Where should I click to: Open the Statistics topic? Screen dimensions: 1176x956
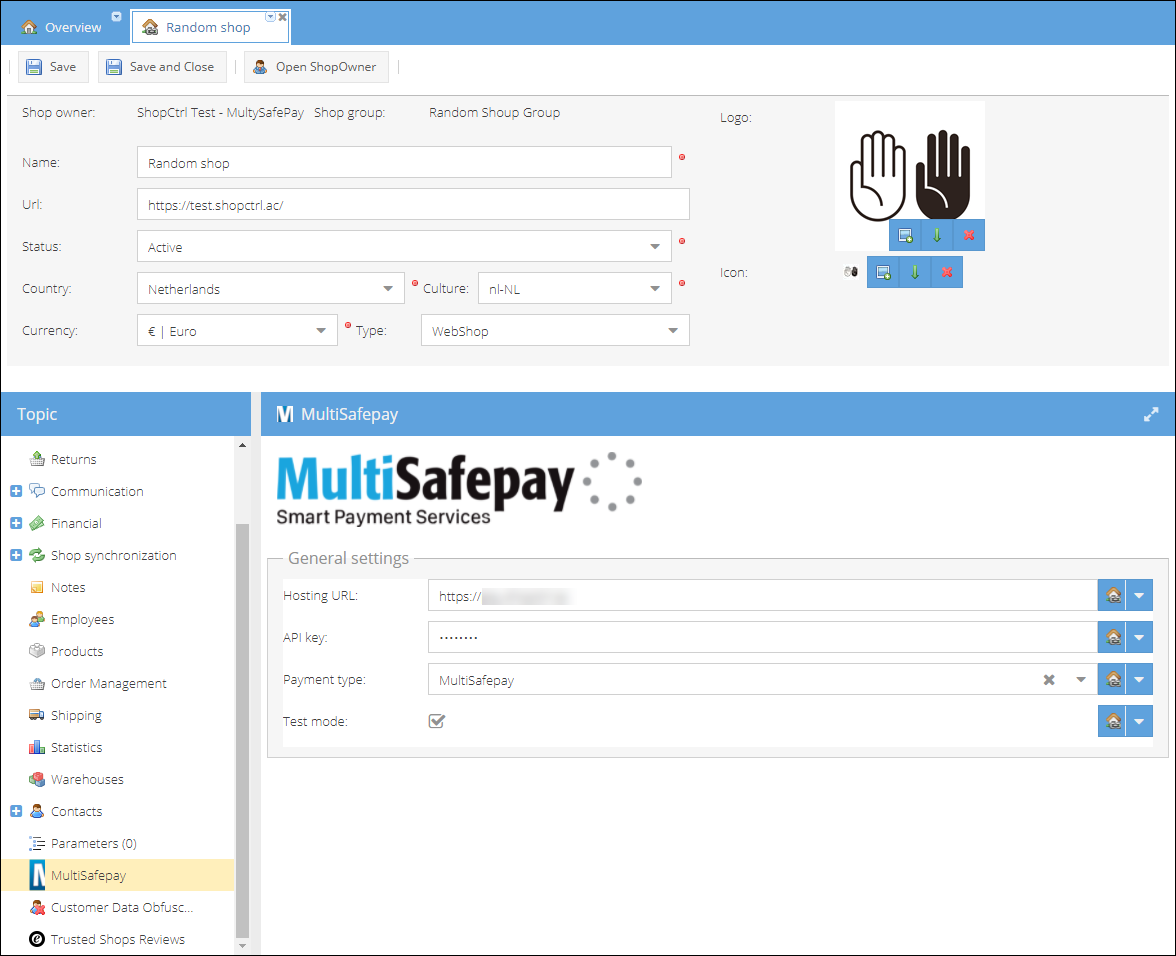[x=76, y=748]
